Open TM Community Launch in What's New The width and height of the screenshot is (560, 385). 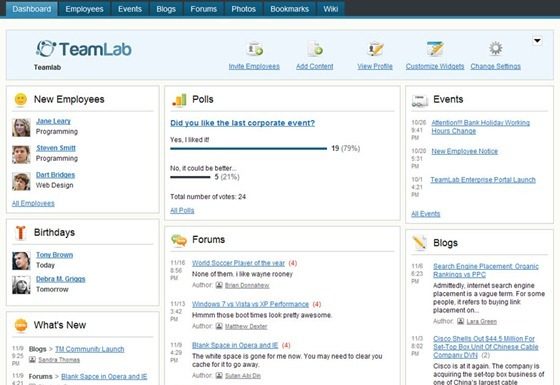point(90,349)
